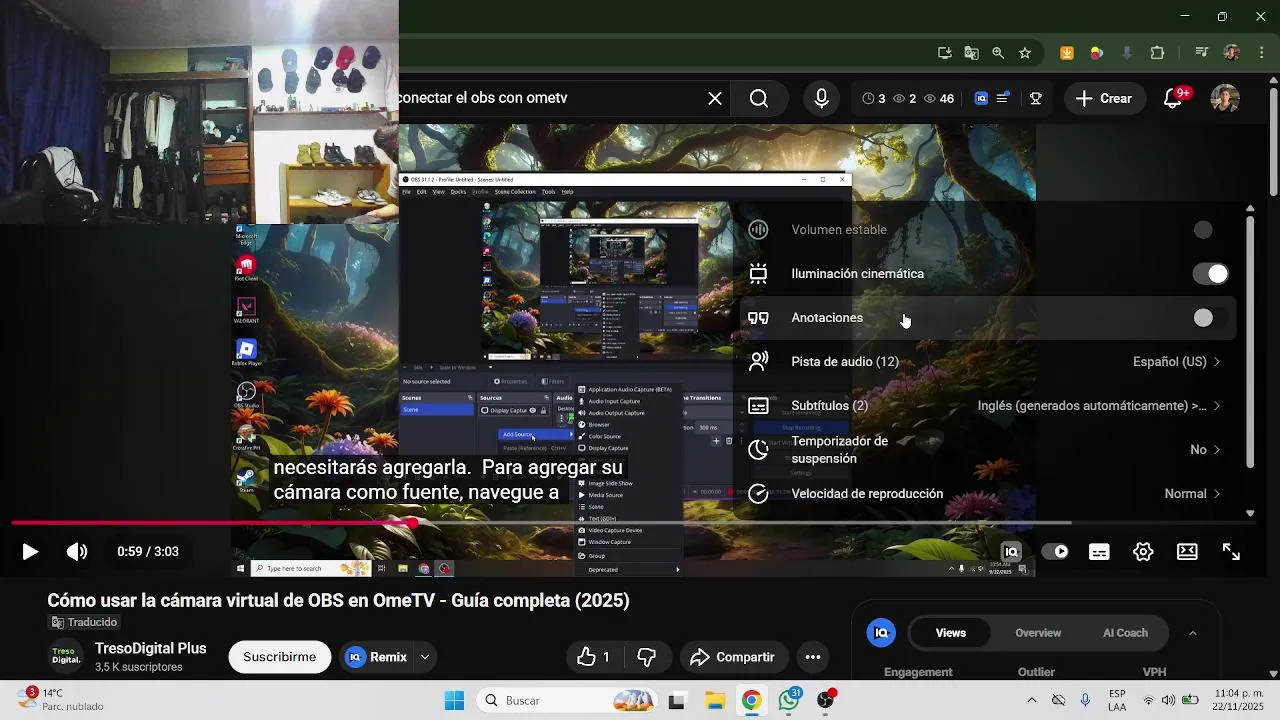Clear the YouTube search box with the X
Image resolution: width=1280 pixels, height=720 pixels.
click(x=715, y=98)
